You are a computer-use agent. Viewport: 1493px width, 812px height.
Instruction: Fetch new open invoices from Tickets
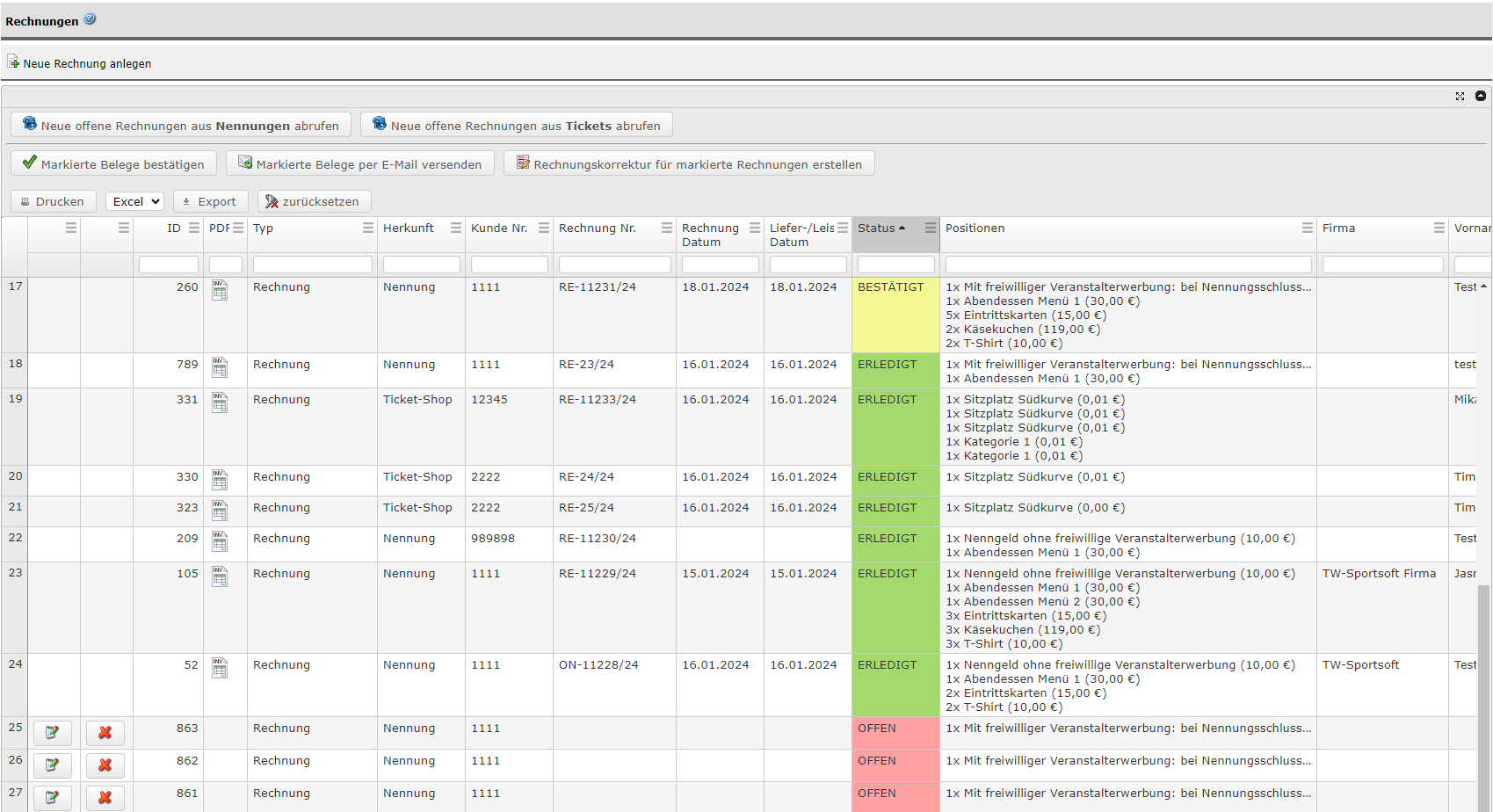coord(517,125)
